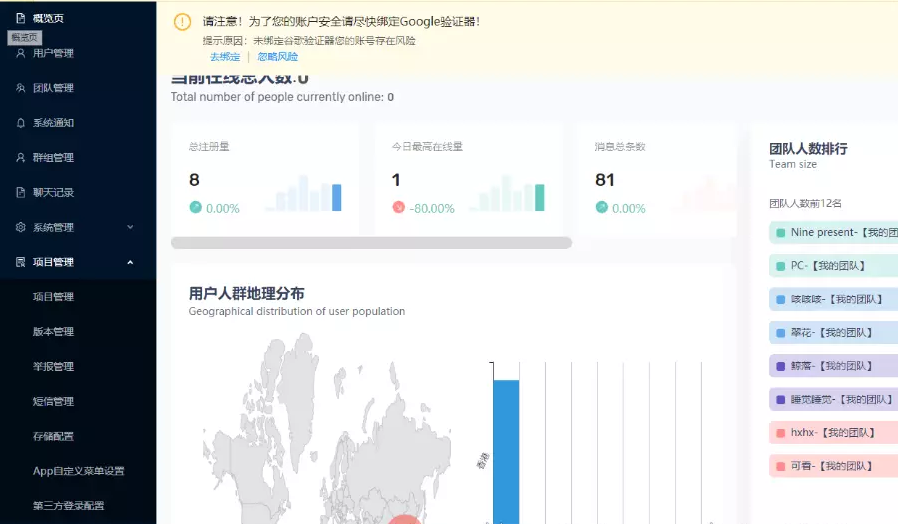898x524 pixels.
Task: Open 版本管理 in the sidebar
Action: (53, 331)
